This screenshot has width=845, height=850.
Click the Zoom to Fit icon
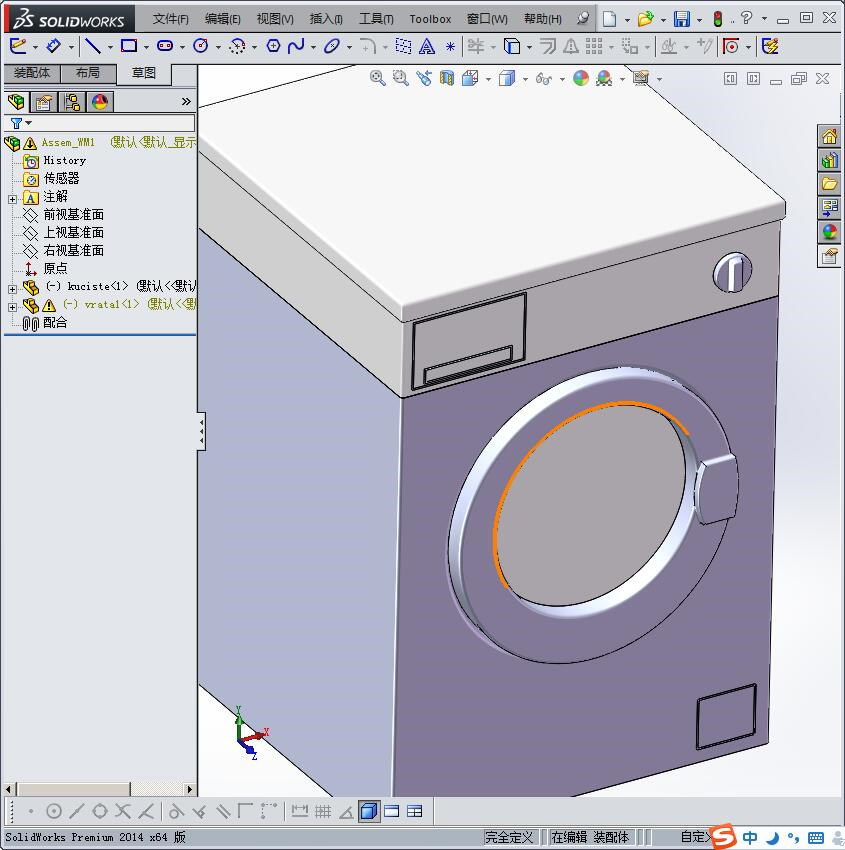(x=377, y=78)
